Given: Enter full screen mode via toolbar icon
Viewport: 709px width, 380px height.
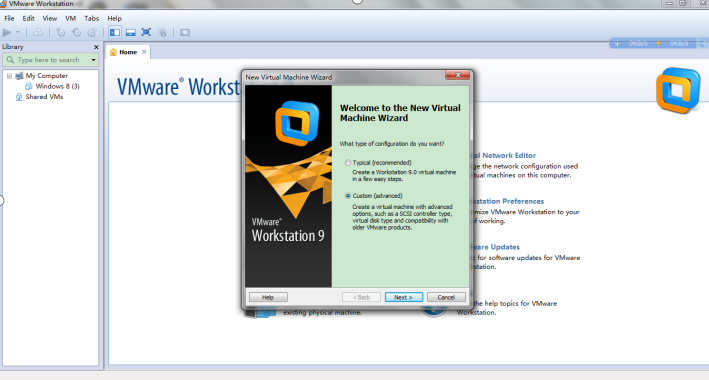Looking at the screenshot, I should tap(146, 32).
